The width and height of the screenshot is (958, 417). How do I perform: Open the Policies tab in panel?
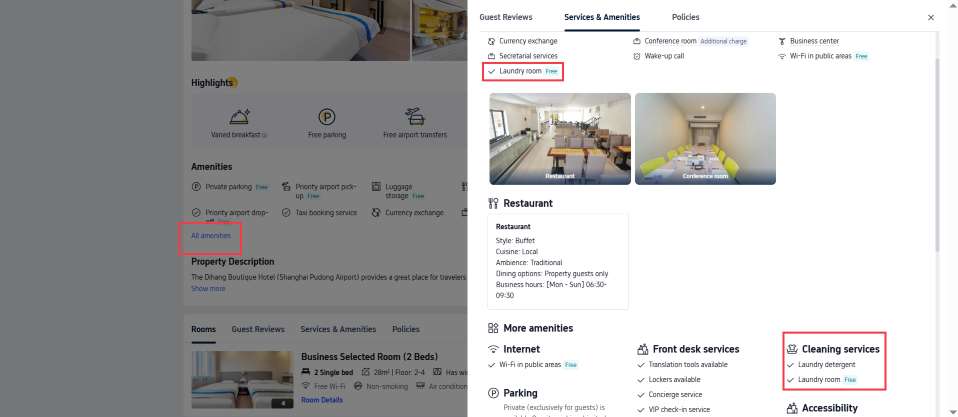(x=685, y=17)
